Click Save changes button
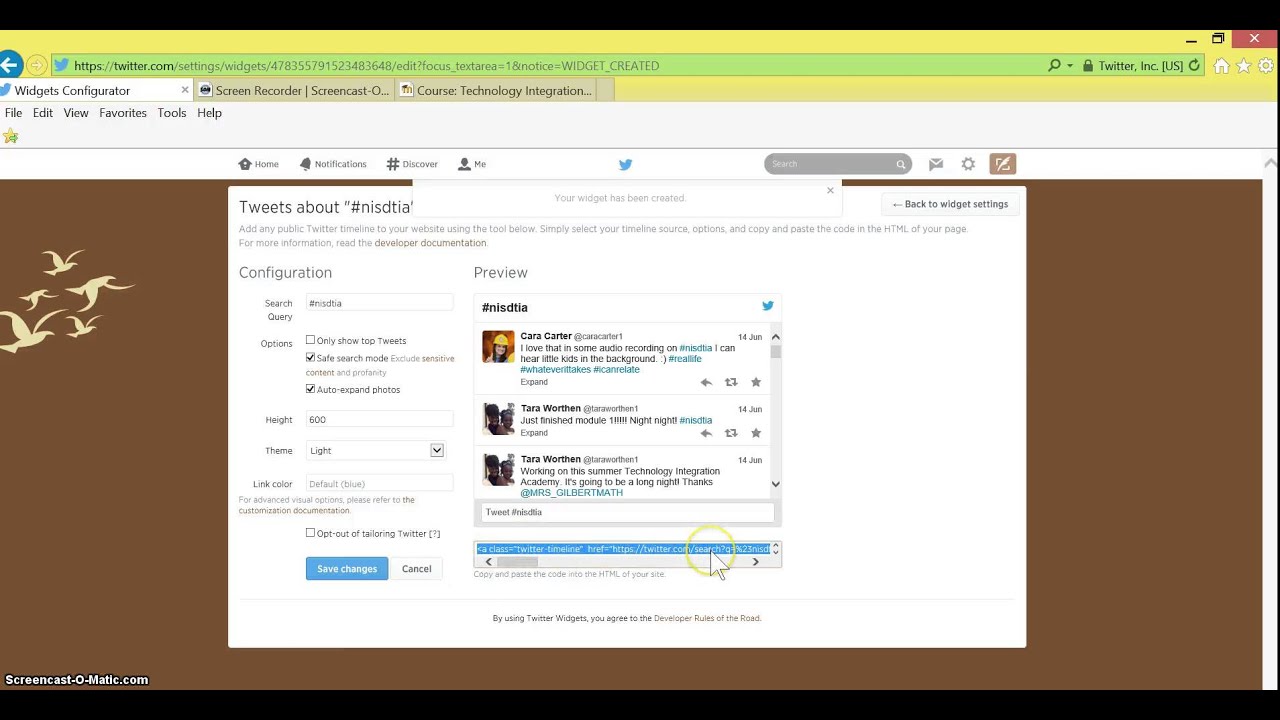This screenshot has height=720, width=1280. click(347, 569)
